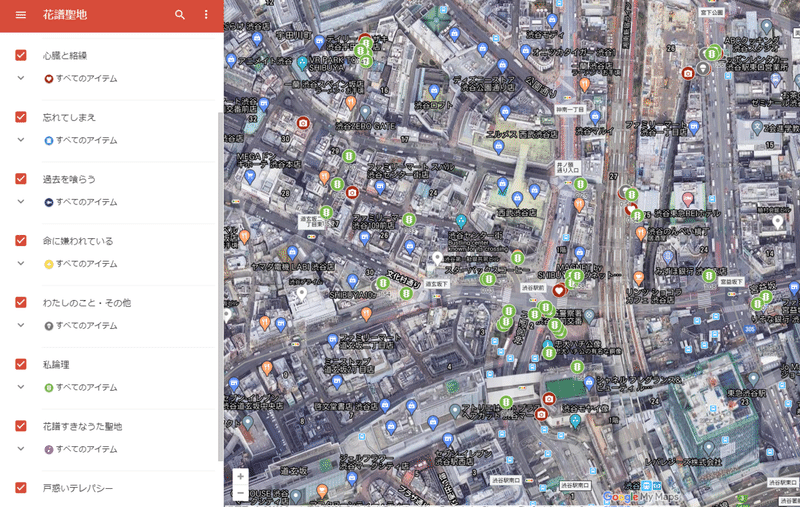800x507 pixels.
Task: Uncheck the 私論理 layer checkbox
Action: [x=20, y=364]
